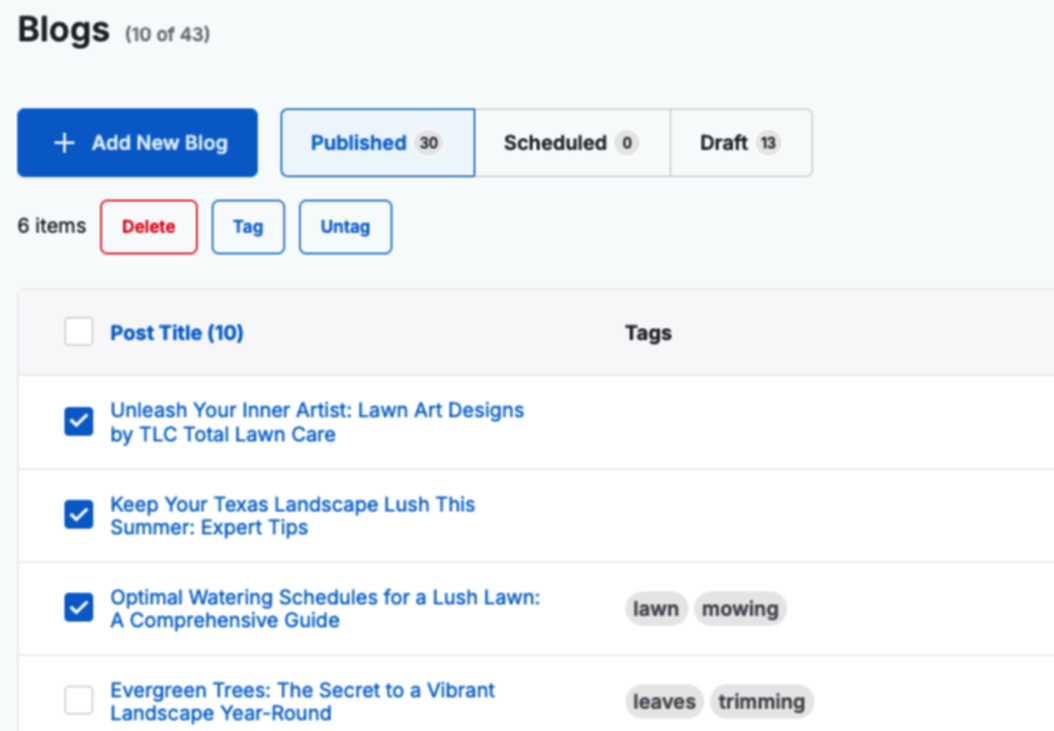The width and height of the screenshot is (1054, 731).
Task: Click the leaves tag chip
Action: 664,701
